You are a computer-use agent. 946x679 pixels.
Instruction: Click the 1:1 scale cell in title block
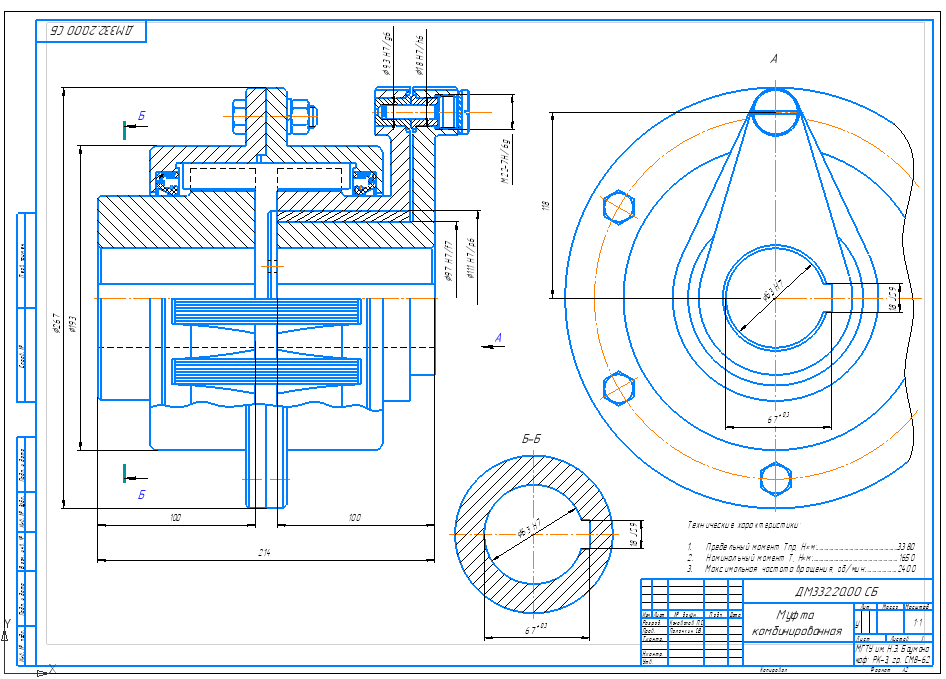coord(917,622)
